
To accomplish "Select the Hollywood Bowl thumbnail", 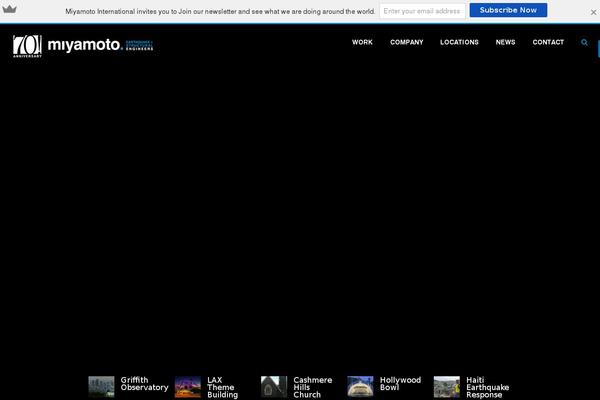I will (360, 387).
